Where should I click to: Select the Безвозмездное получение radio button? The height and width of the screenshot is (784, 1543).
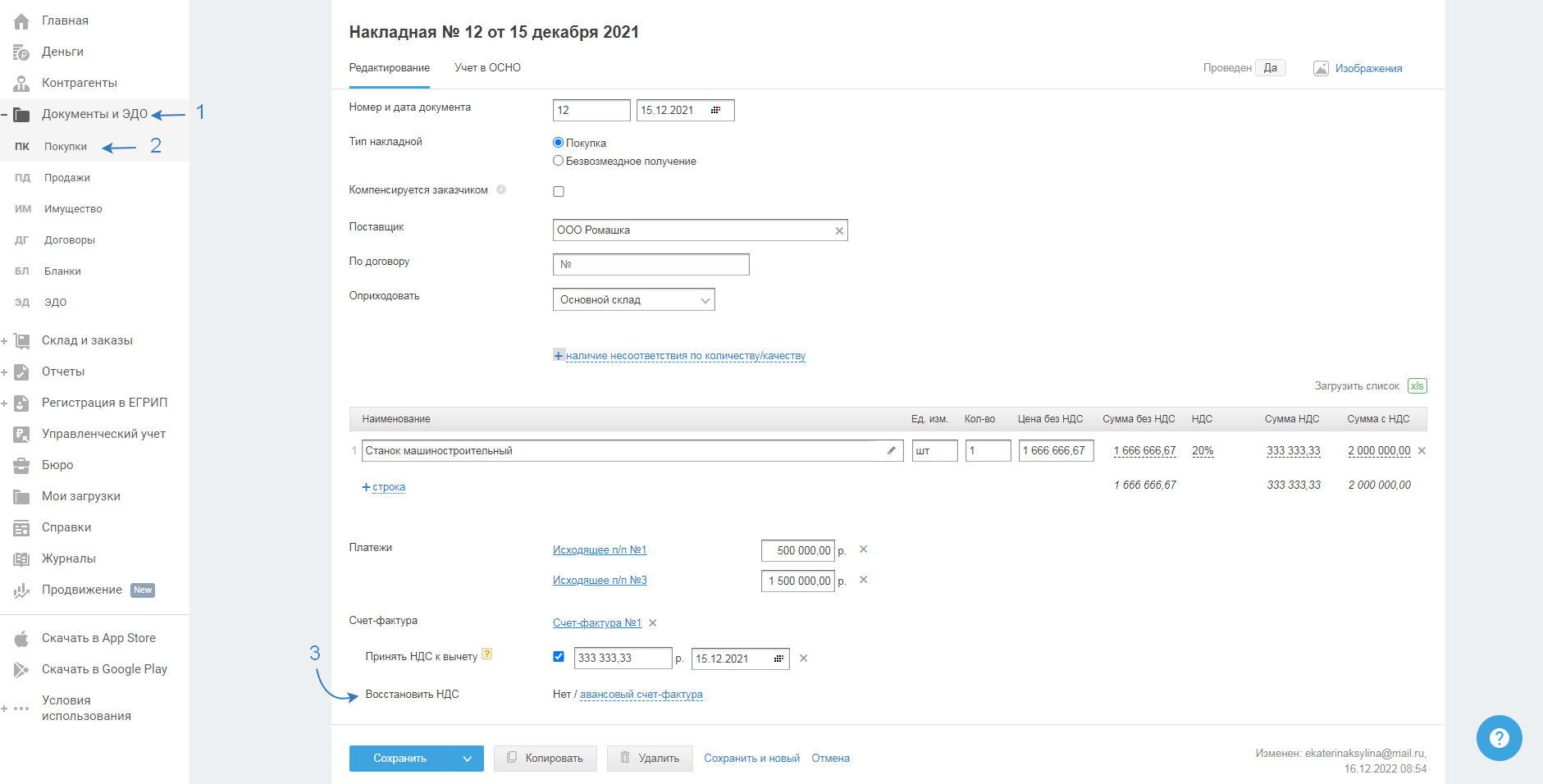[x=559, y=161]
